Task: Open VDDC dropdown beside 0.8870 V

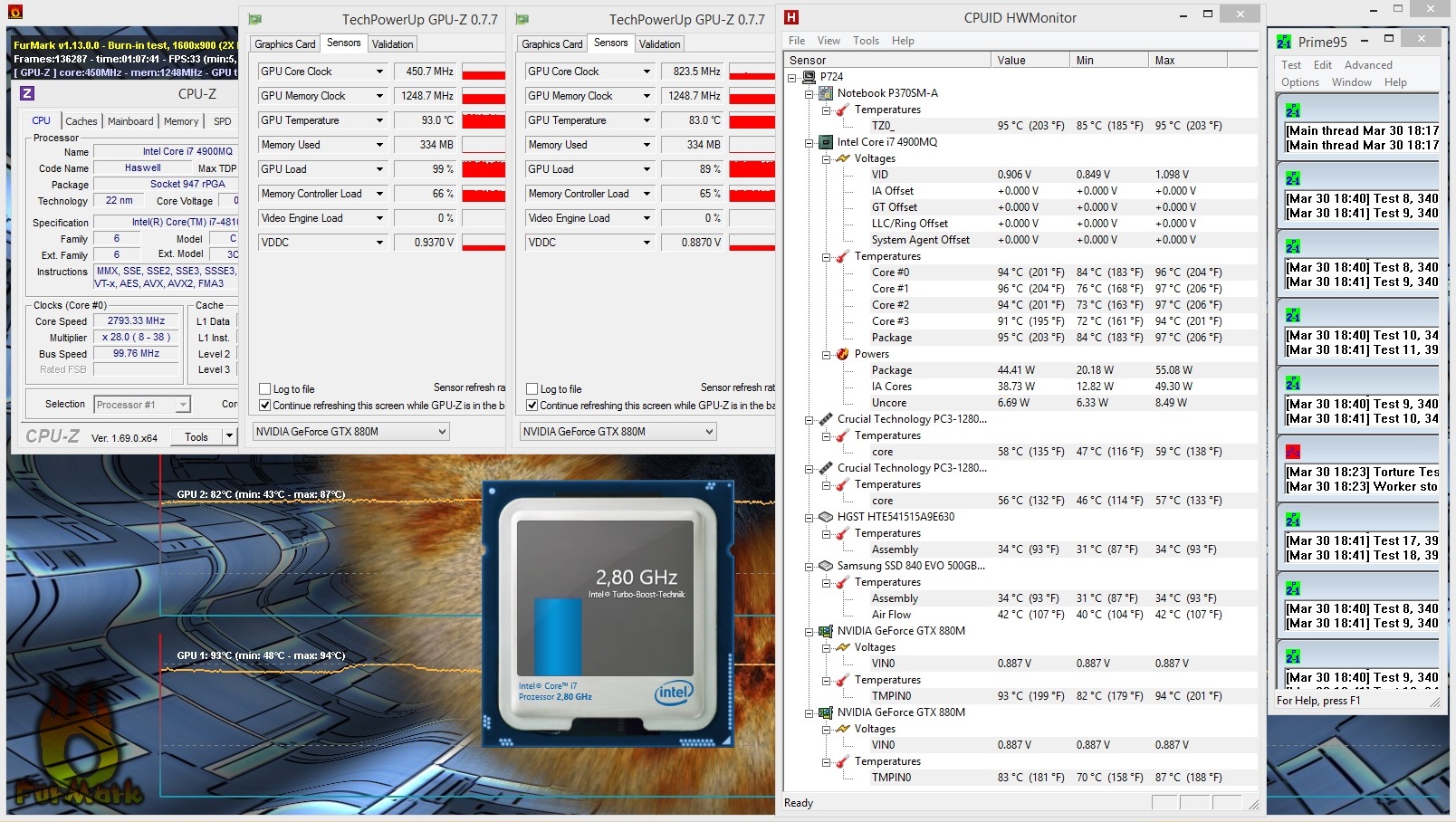Action: coord(647,243)
